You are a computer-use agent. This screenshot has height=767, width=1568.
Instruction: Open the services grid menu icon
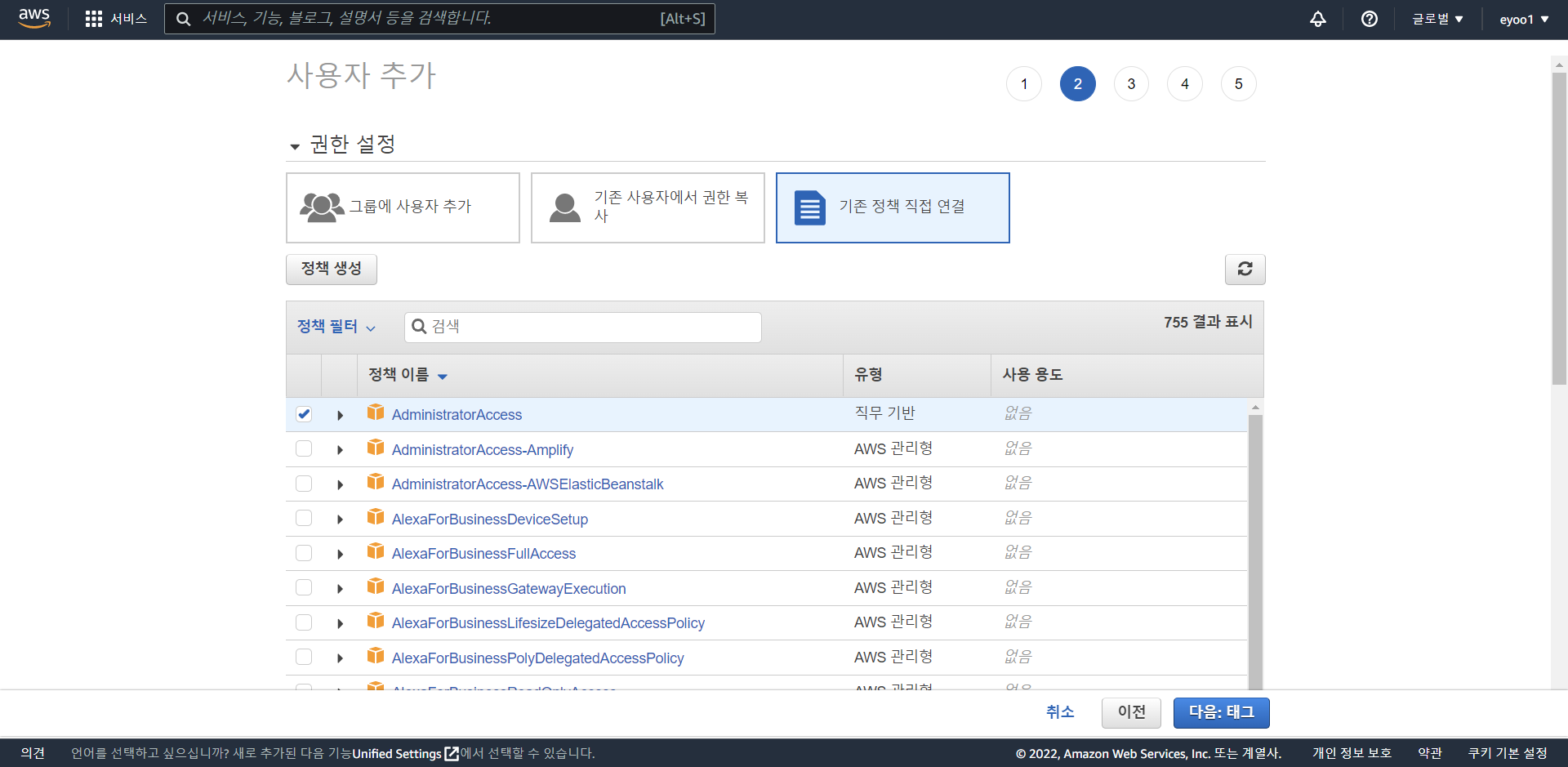click(x=94, y=19)
